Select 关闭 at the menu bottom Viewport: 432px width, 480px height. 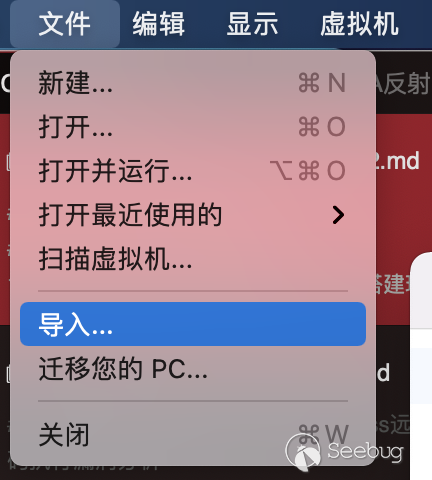(x=193, y=434)
